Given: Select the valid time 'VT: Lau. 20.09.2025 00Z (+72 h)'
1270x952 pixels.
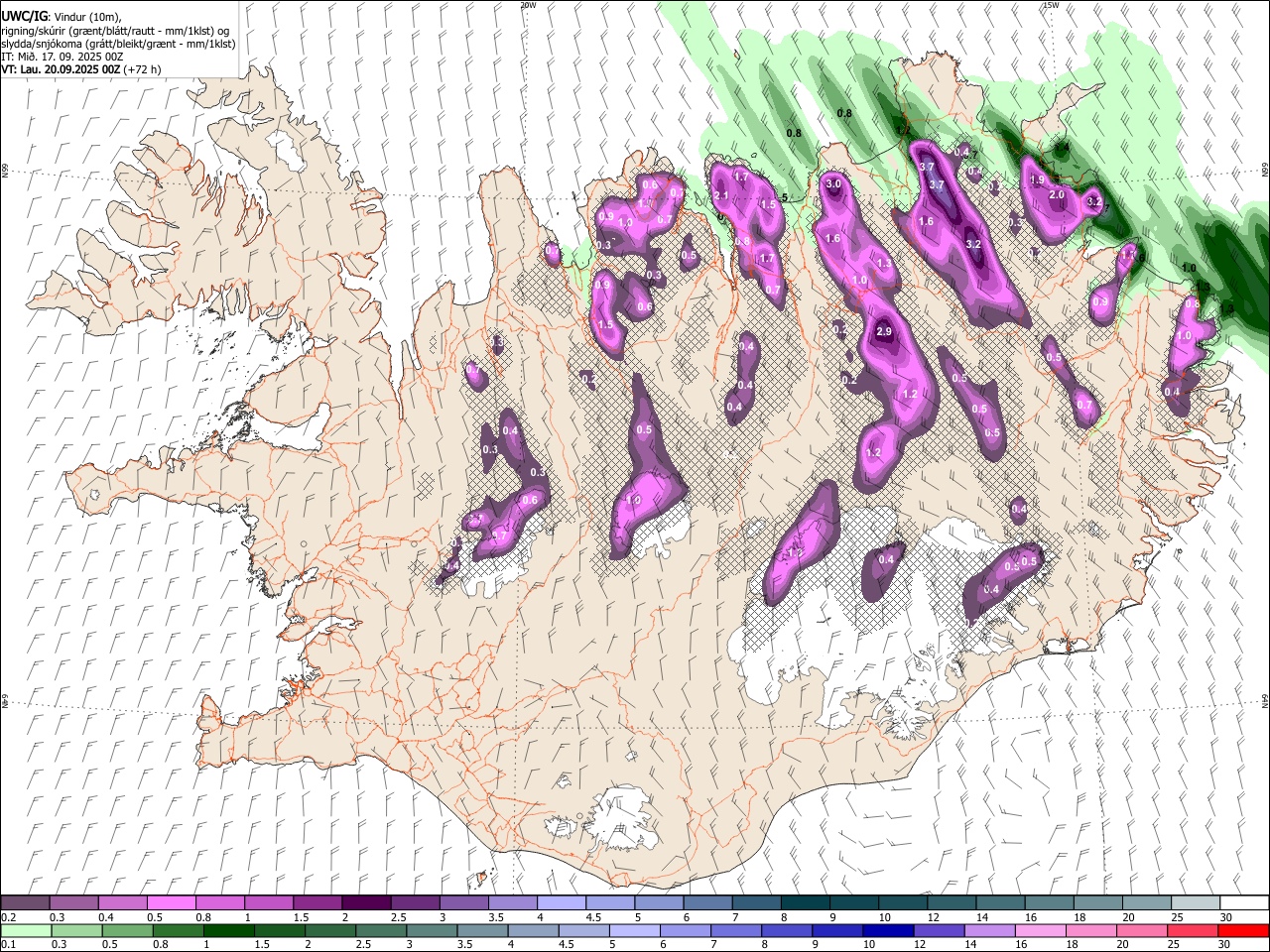Looking at the screenshot, I should coord(80,69).
